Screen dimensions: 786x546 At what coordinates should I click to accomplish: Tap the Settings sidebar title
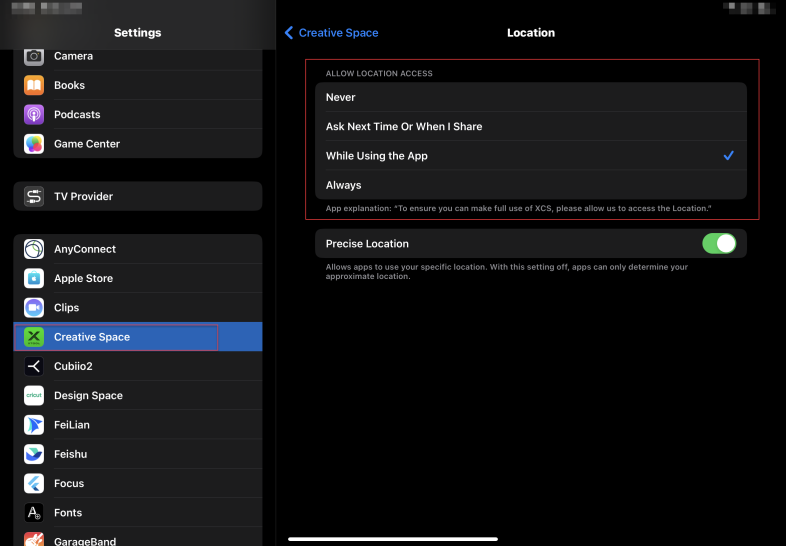tap(138, 33)
